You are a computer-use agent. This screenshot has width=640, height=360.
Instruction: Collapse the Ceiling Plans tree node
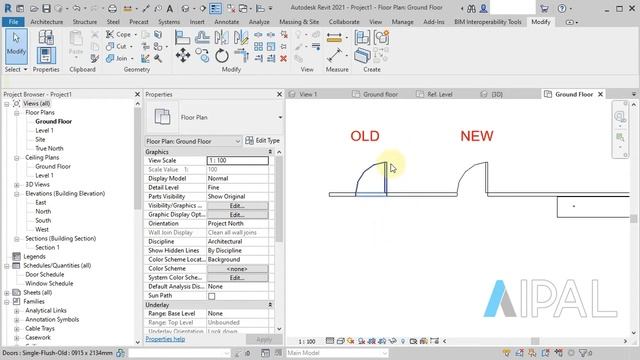(x=16, y=158)
